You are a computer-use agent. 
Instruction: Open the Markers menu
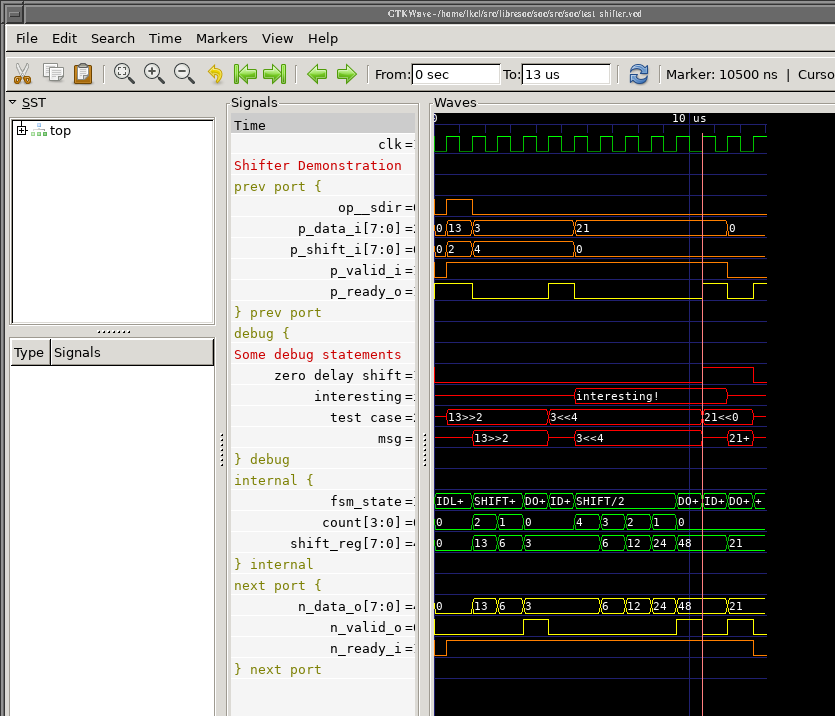(221, 38)
